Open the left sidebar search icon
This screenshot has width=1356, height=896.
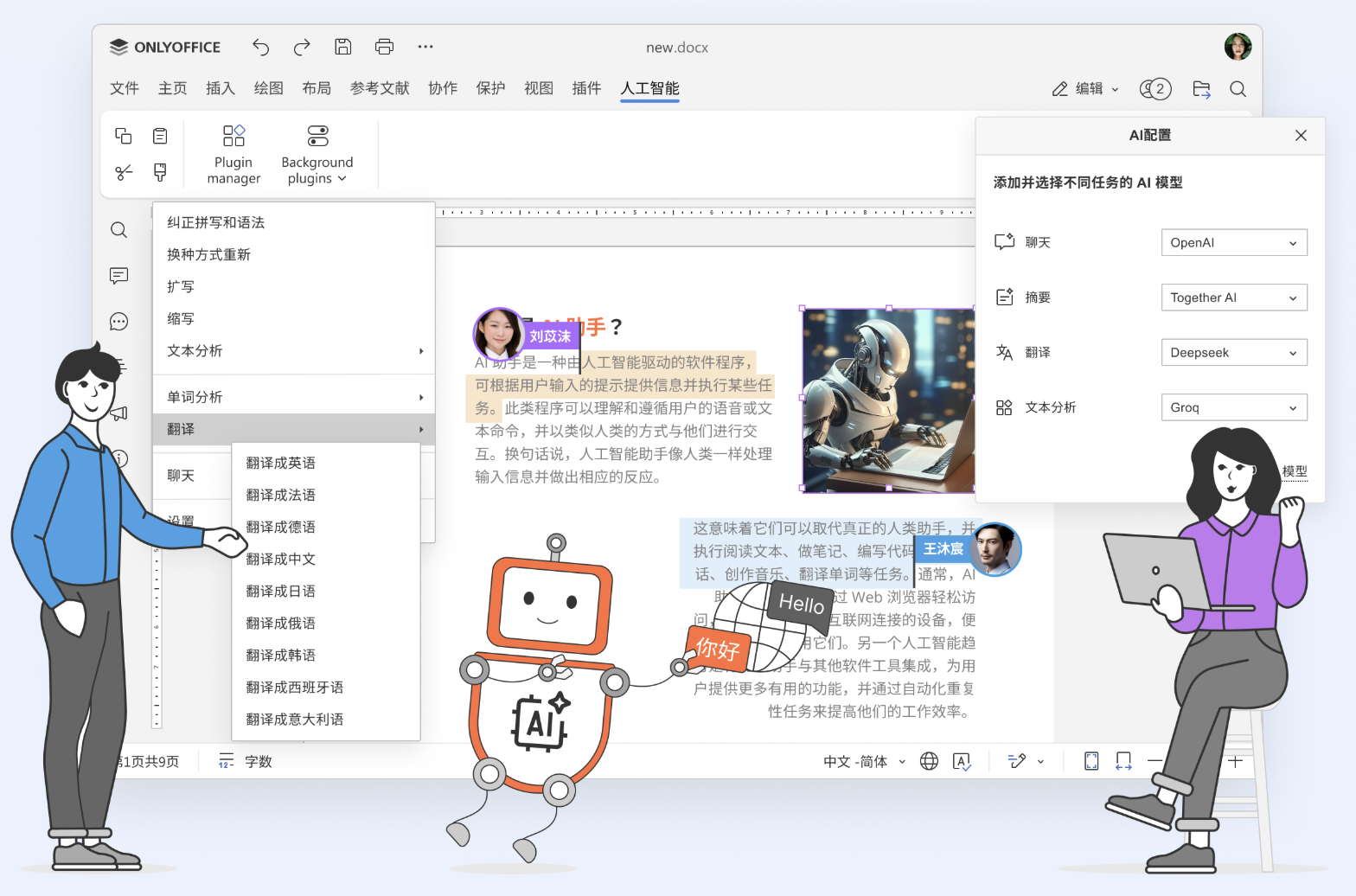point(119,230)
